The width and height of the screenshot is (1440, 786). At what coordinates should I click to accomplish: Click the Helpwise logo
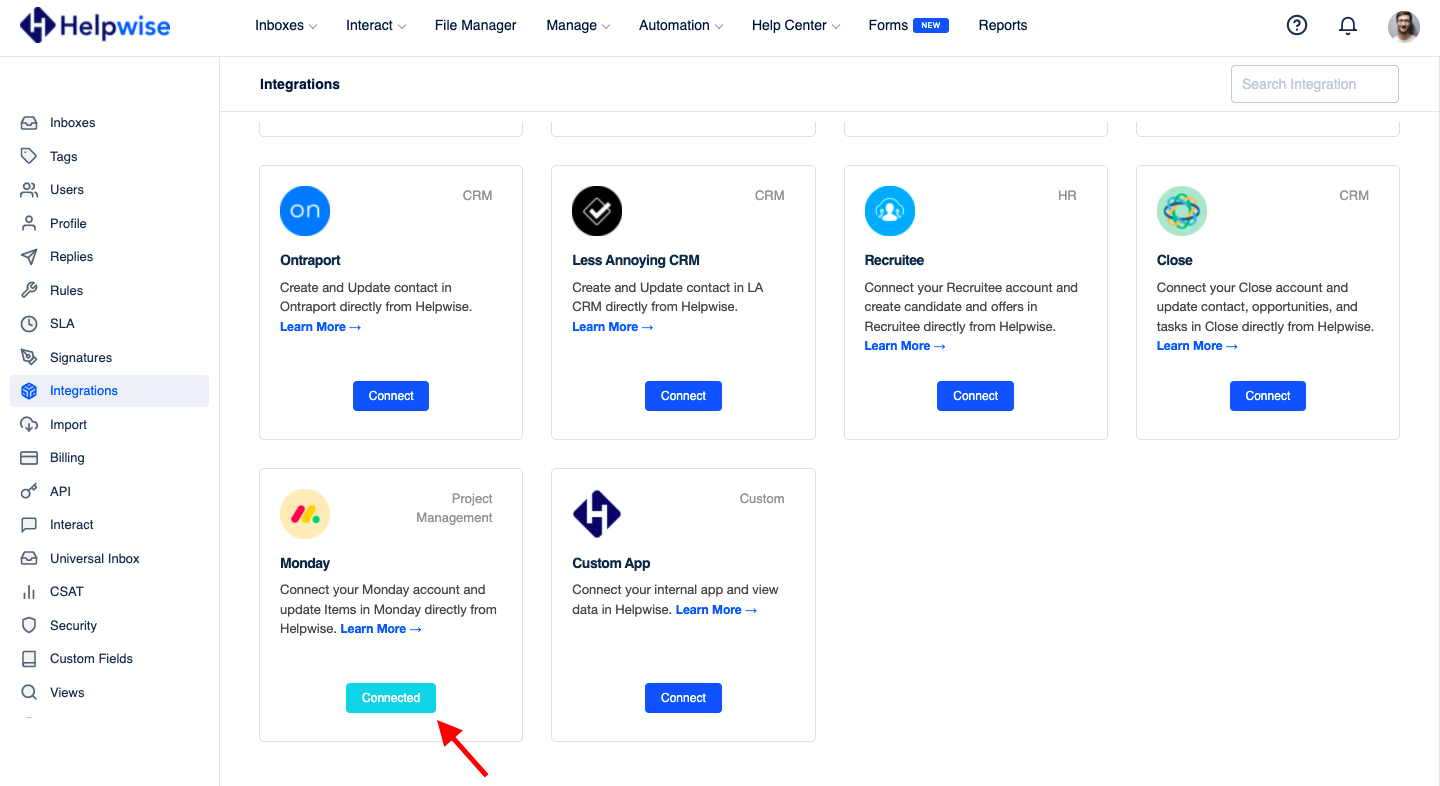[x=94, y=25]
